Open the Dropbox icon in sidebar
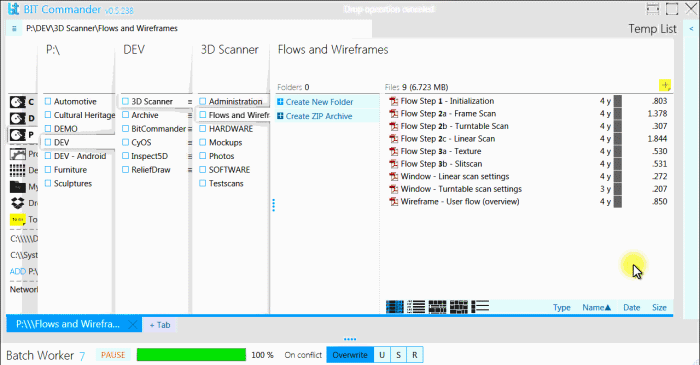700x365 pixels. (x=17, y=203)
